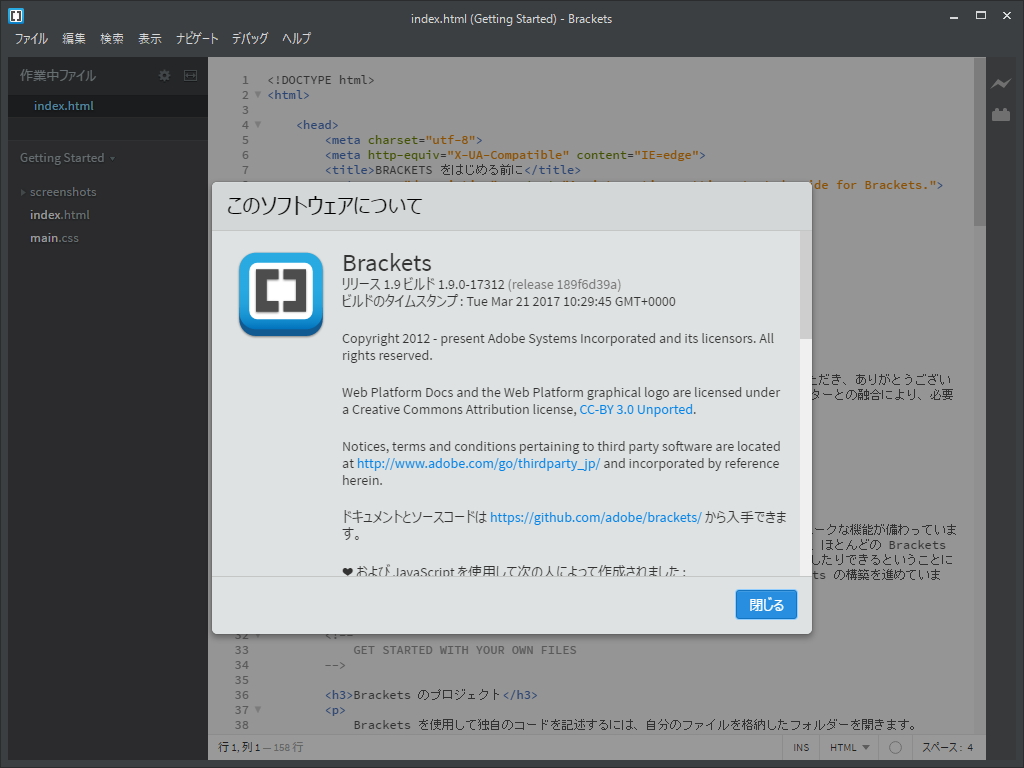The image size is (1024, 768).
Task: Collapse the head code fold arrow on line 4
Action: click(x=257, y=124)
